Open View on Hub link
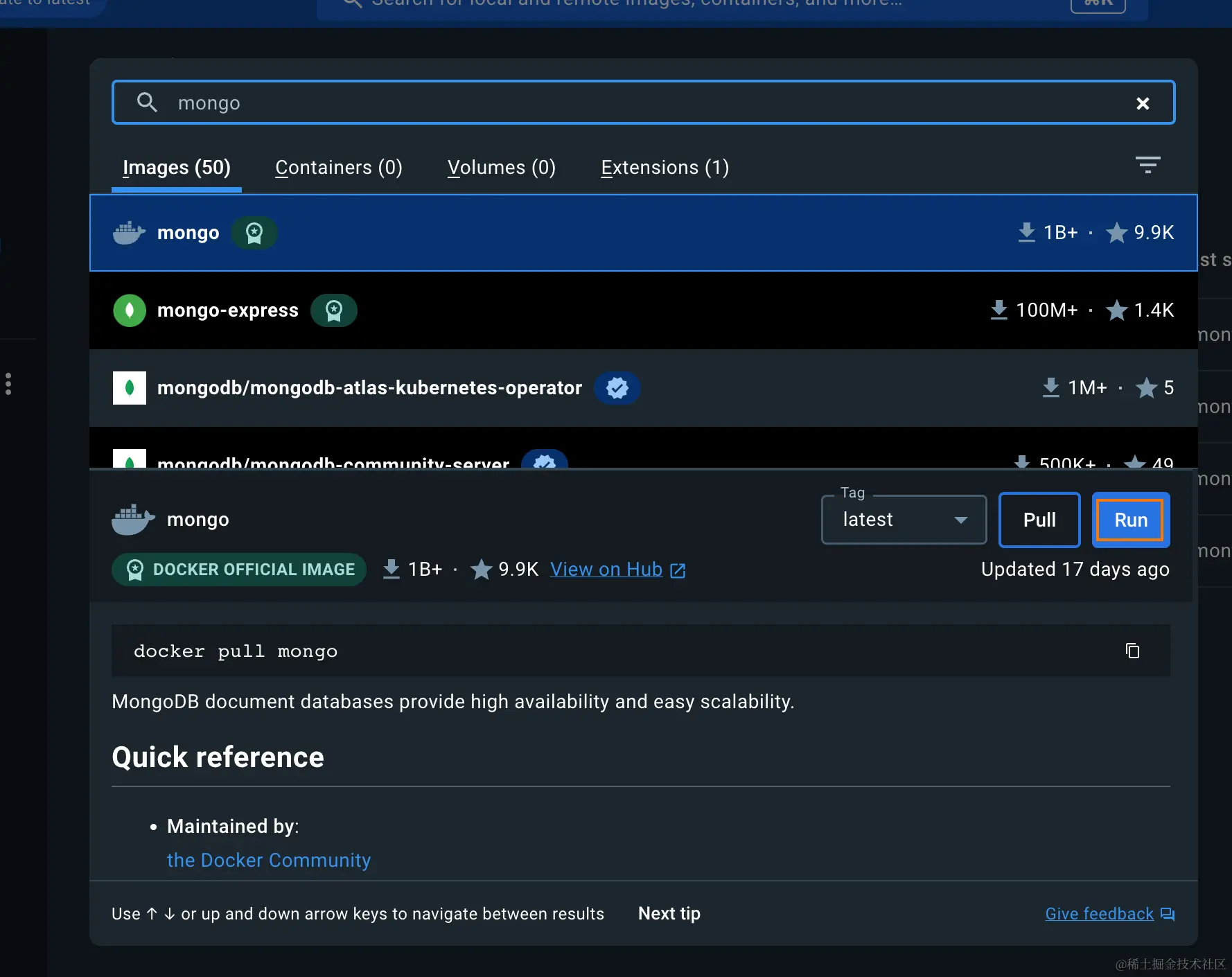 point(606,570)
